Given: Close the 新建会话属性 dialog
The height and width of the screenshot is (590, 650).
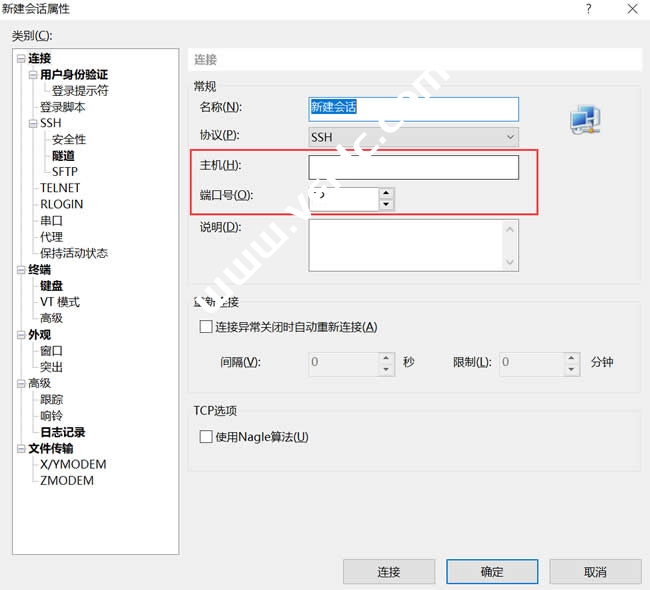Looking at the screenshot, I should pos(633,9).
